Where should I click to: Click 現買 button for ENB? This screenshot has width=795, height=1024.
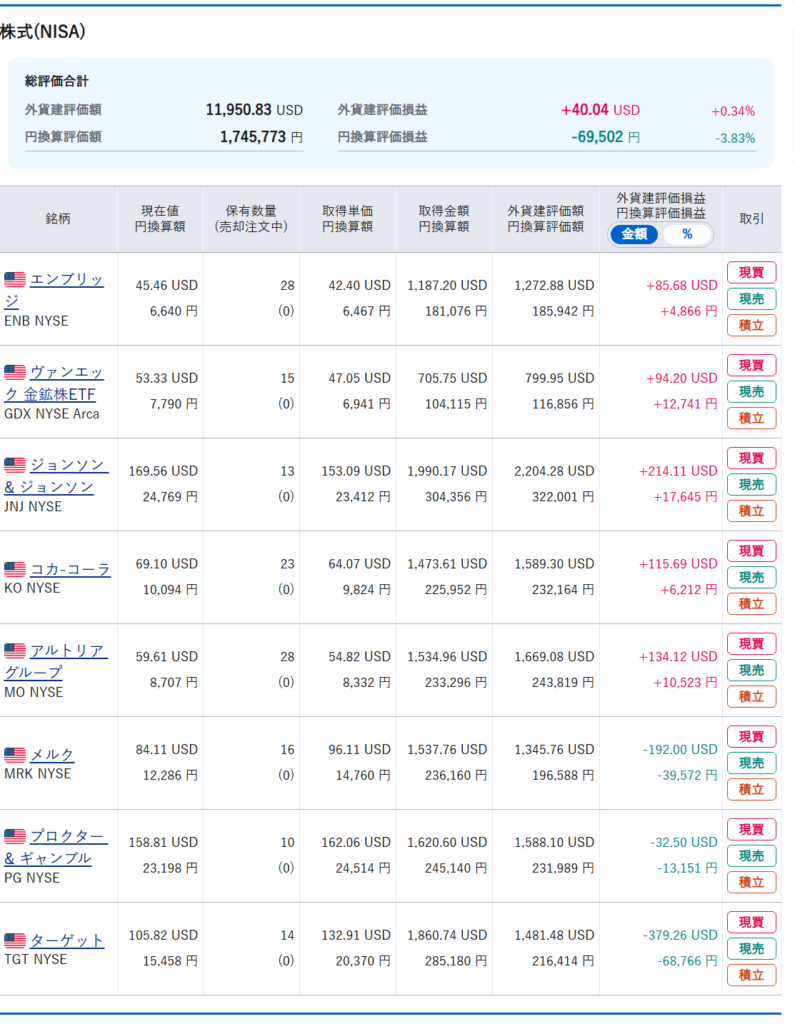coord(751,272)
